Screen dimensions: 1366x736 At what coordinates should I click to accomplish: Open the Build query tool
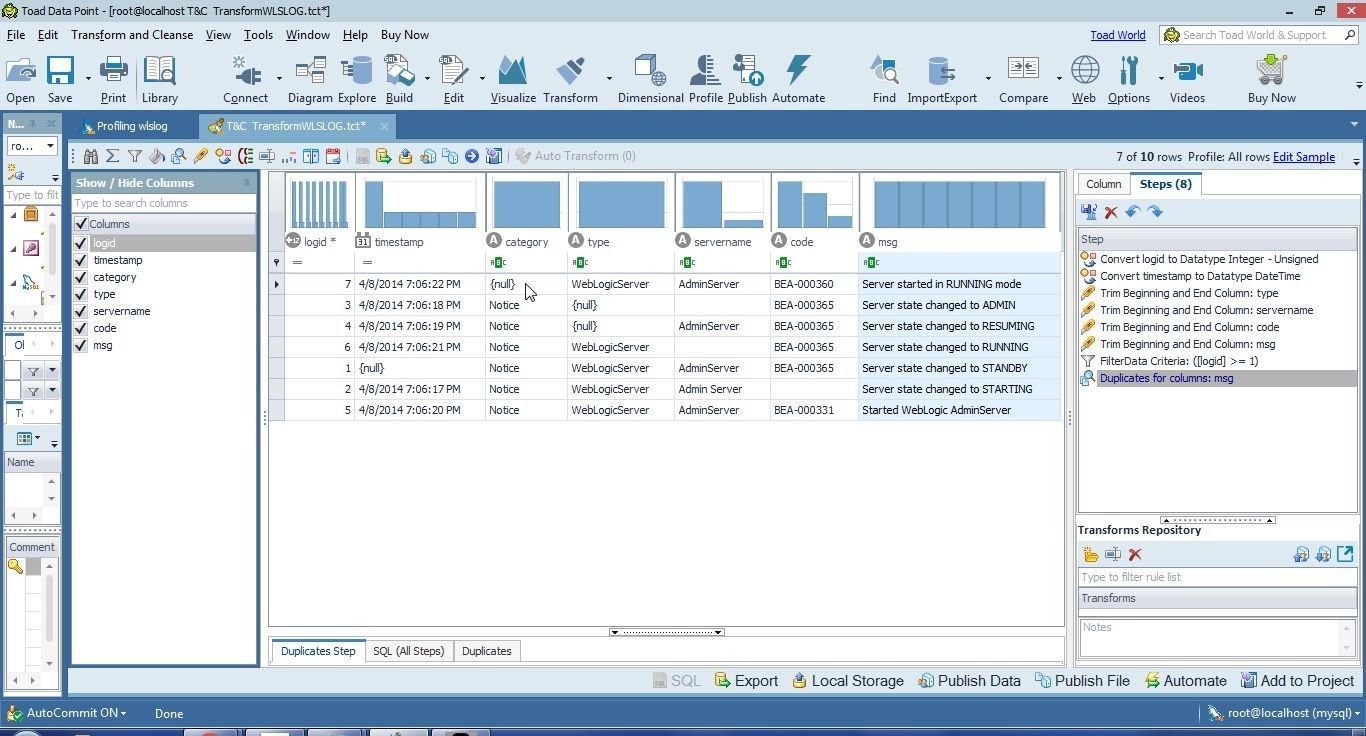(399, 79)
